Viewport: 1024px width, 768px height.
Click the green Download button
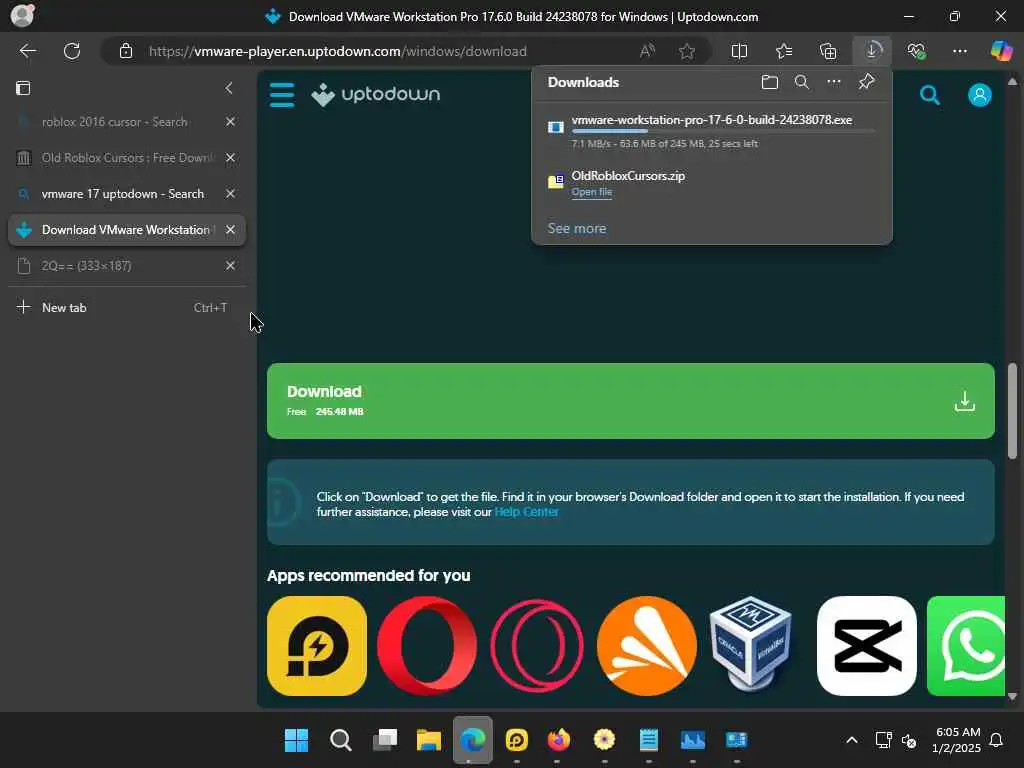(x=630, y=401)
